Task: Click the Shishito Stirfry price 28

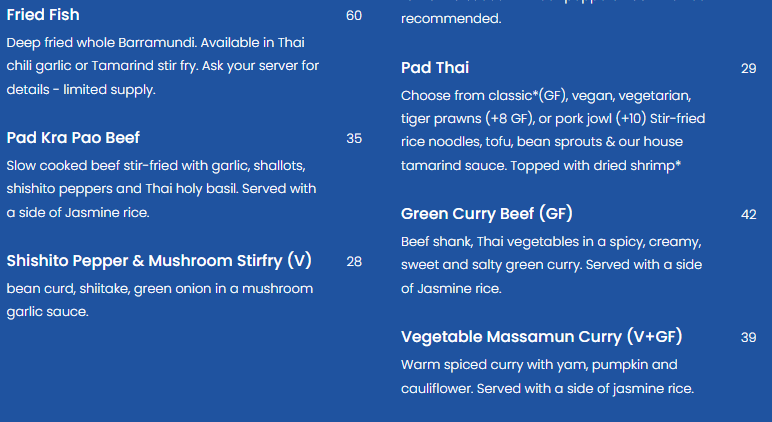Action: (354, 261)
